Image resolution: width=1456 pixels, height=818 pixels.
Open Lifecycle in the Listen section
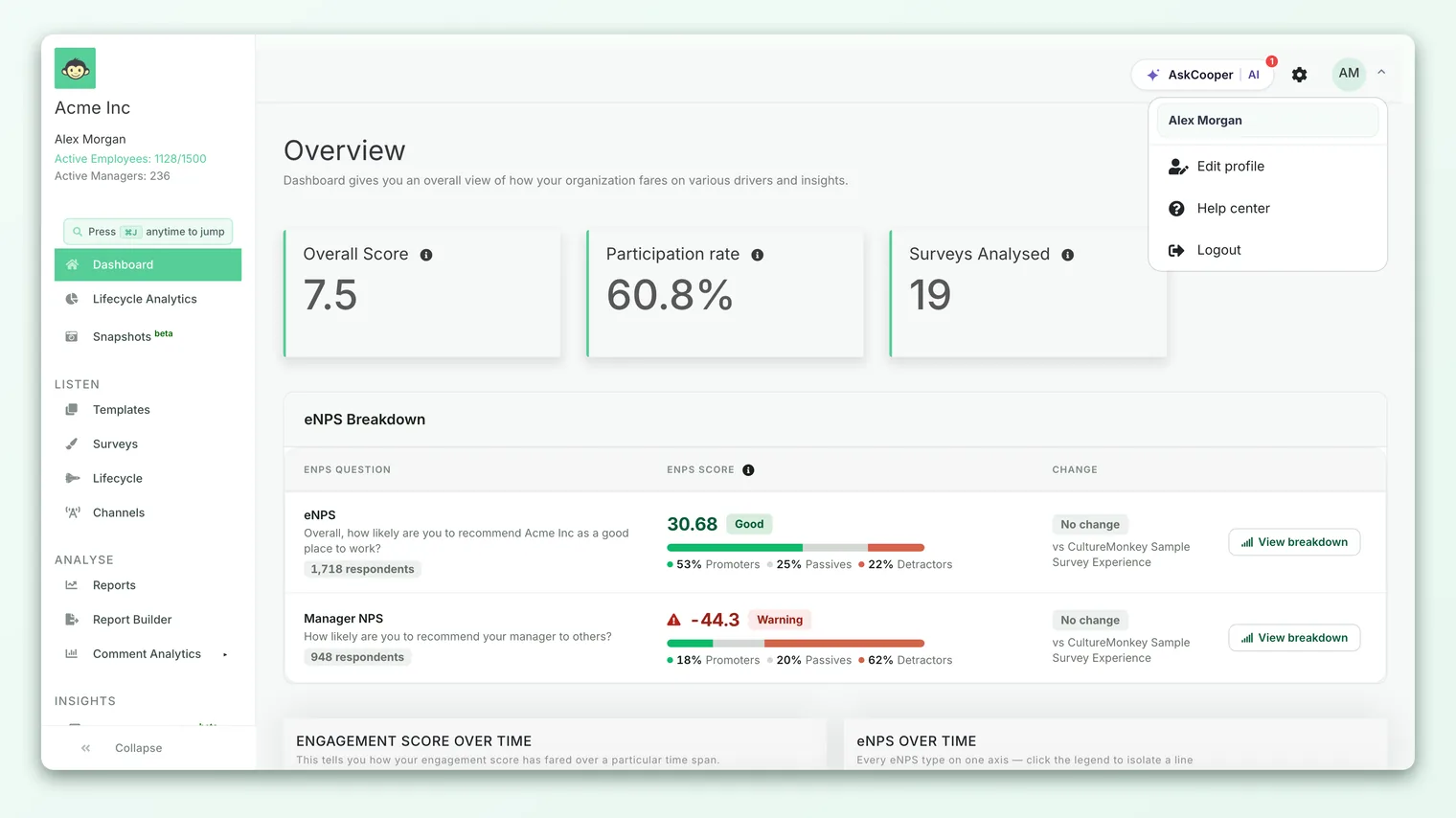pos(148,479)
